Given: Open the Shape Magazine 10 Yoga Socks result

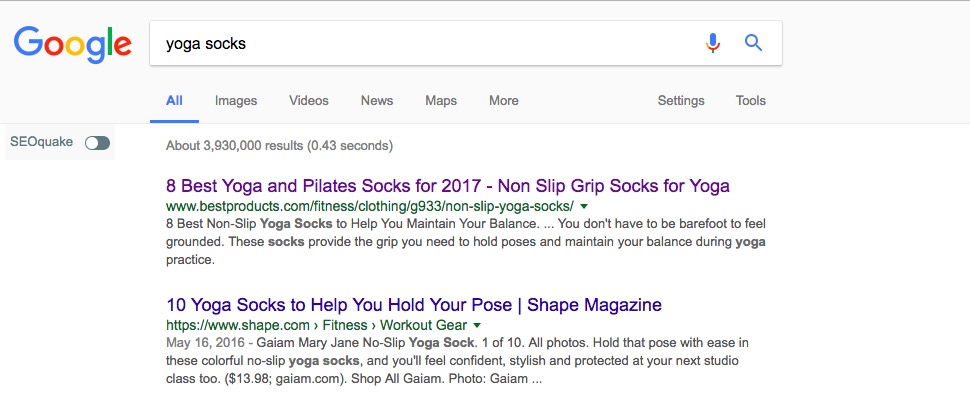Looking at the screenshot, I should click(414, 305).
